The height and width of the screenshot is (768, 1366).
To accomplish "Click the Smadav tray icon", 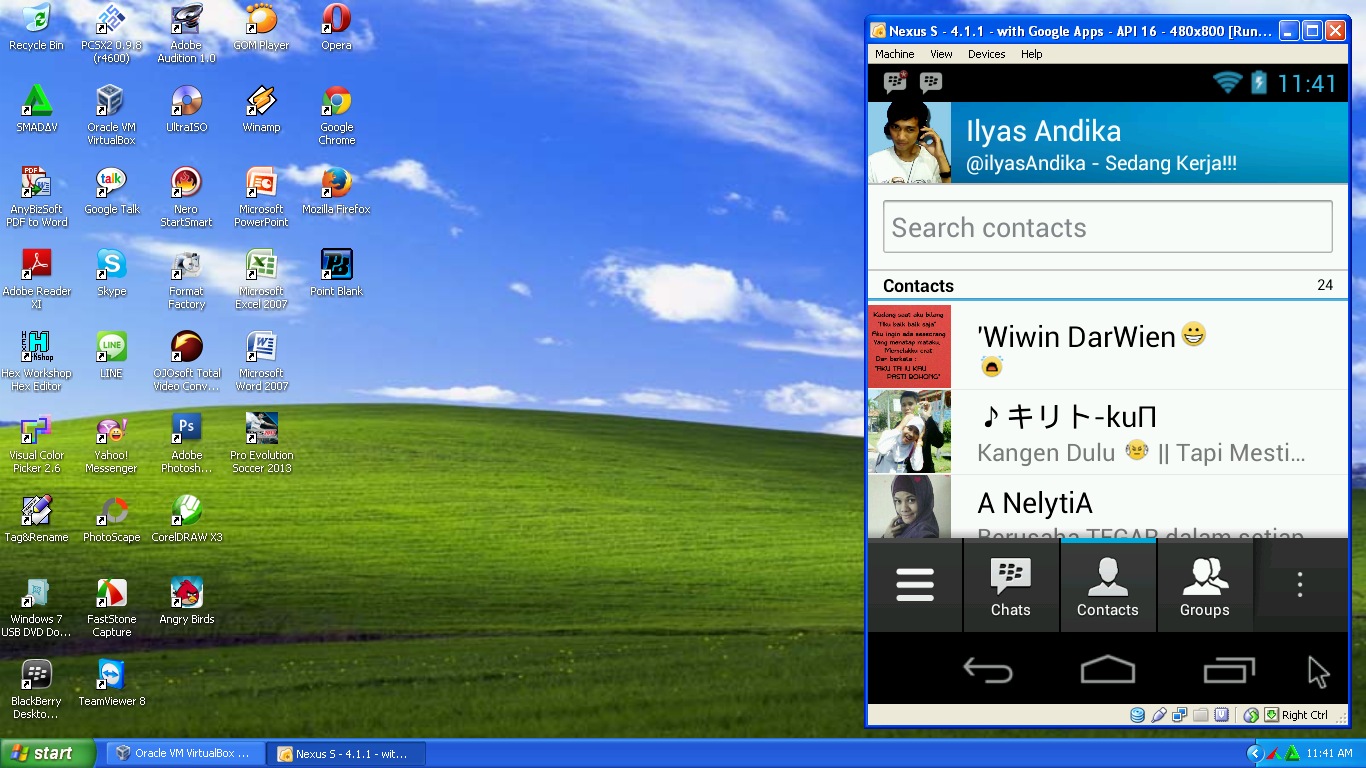I will [x=1292, y=753].
